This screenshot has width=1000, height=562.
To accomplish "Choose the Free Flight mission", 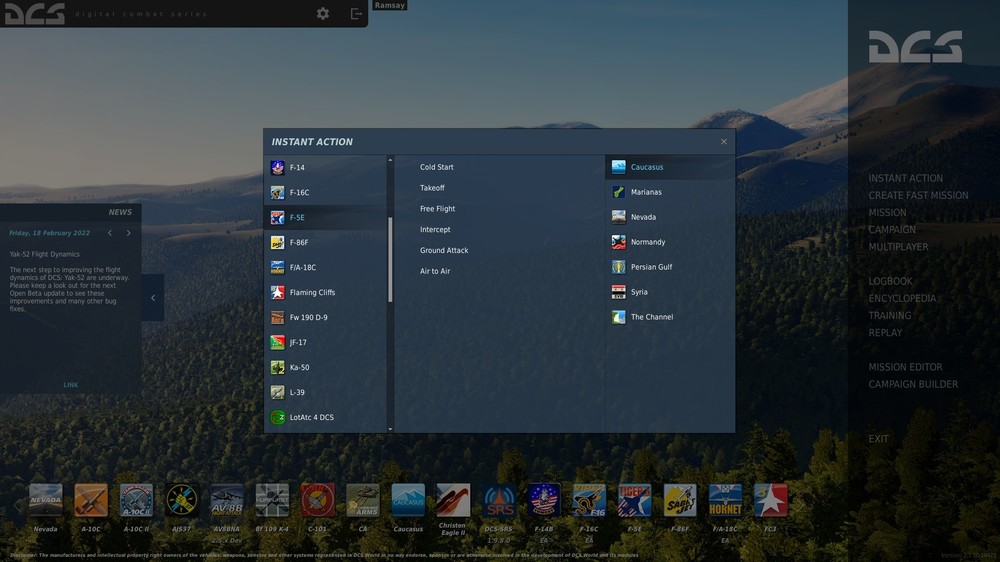I will tap(438, 209).
